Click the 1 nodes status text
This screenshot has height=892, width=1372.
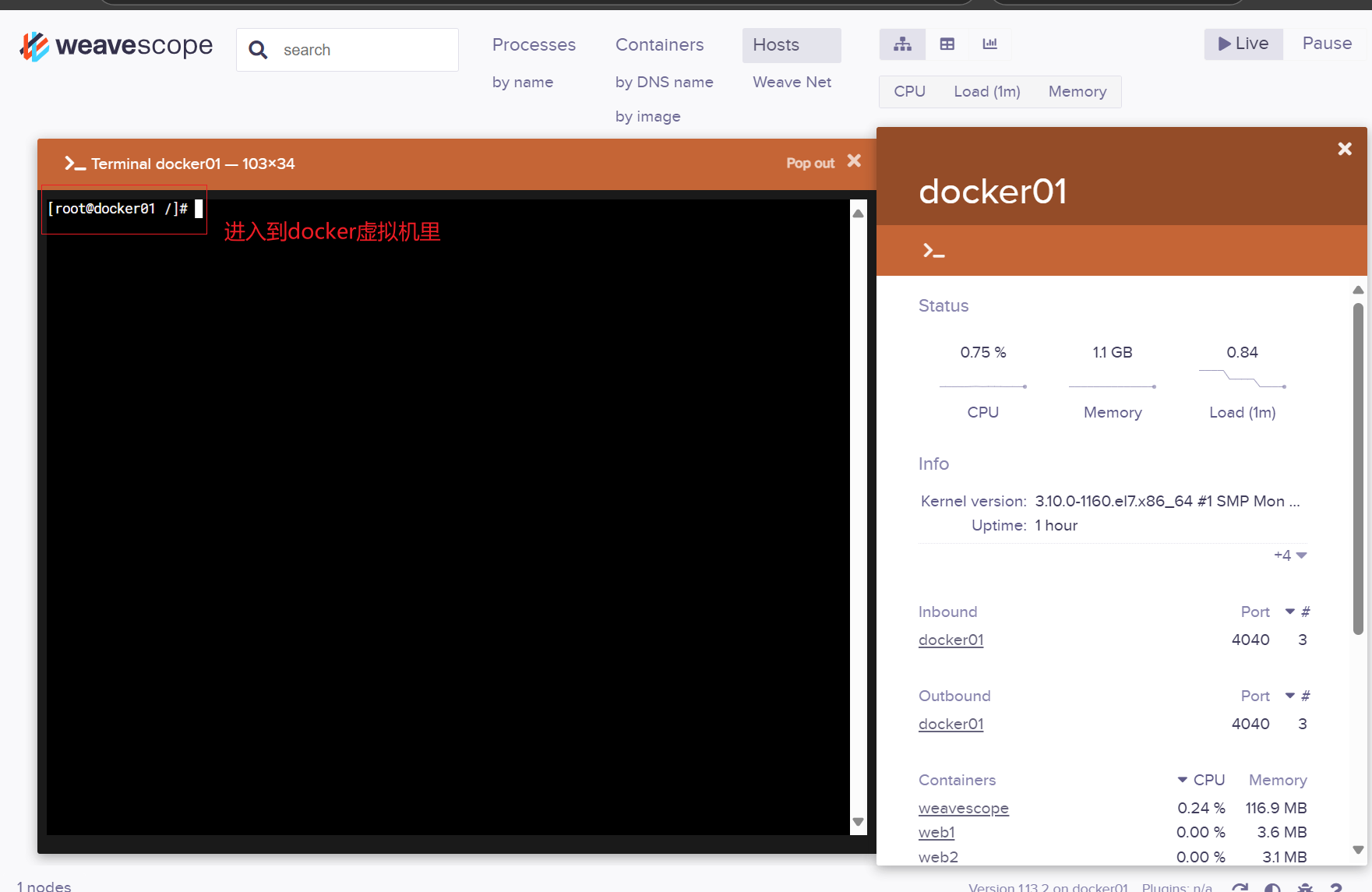(x=44, y=887)
